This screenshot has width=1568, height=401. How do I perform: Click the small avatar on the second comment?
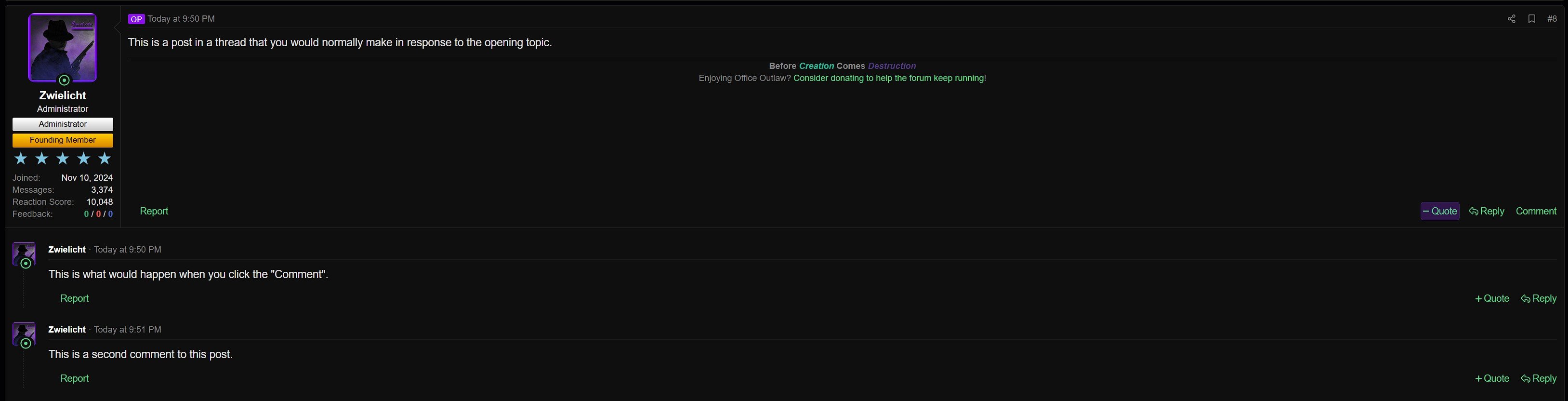[24, 333]
